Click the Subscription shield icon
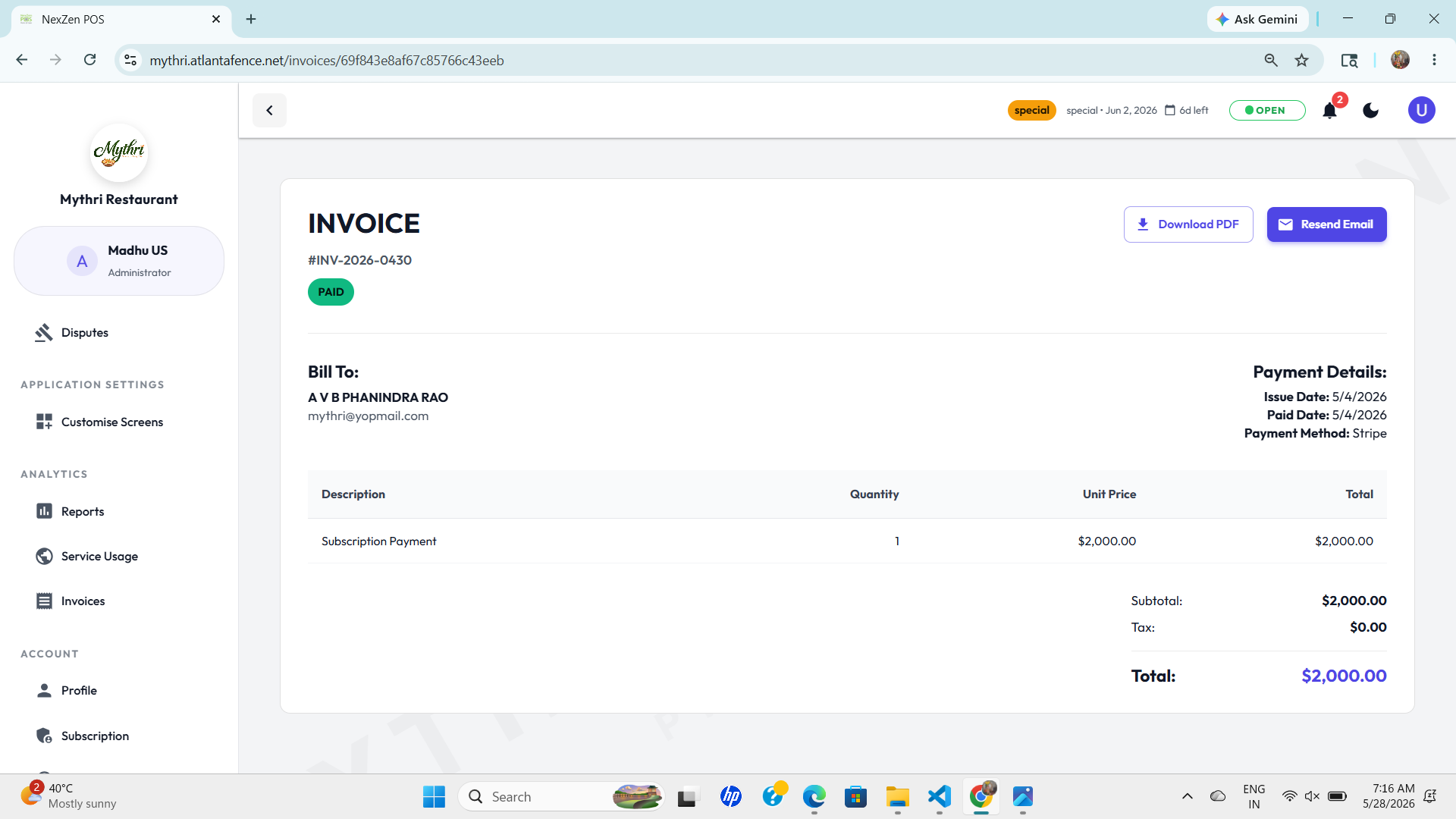Image resolution: width=1456 pixels, height=819 pixels. [x=44, y=736]
